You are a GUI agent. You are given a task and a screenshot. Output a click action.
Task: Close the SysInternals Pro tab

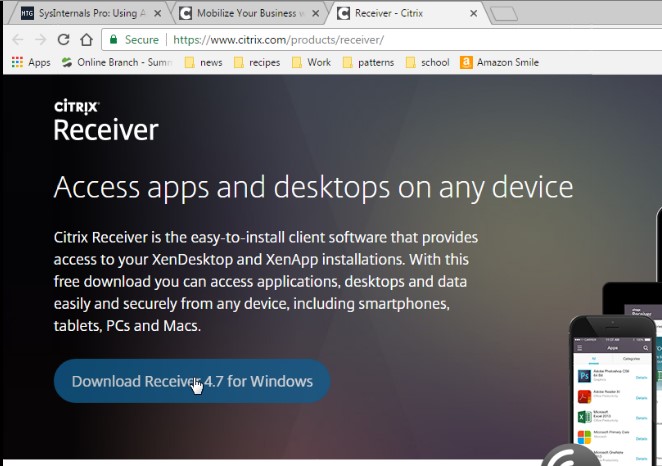pyautogui.click(x=157, y=14)
